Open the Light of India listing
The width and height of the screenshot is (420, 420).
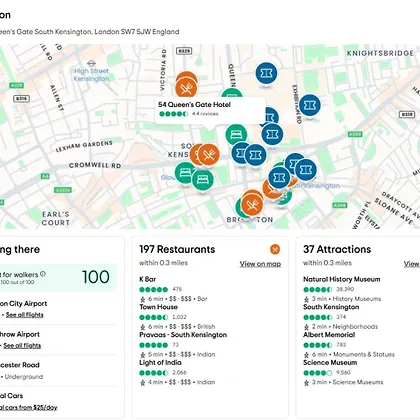click(160, 363)
